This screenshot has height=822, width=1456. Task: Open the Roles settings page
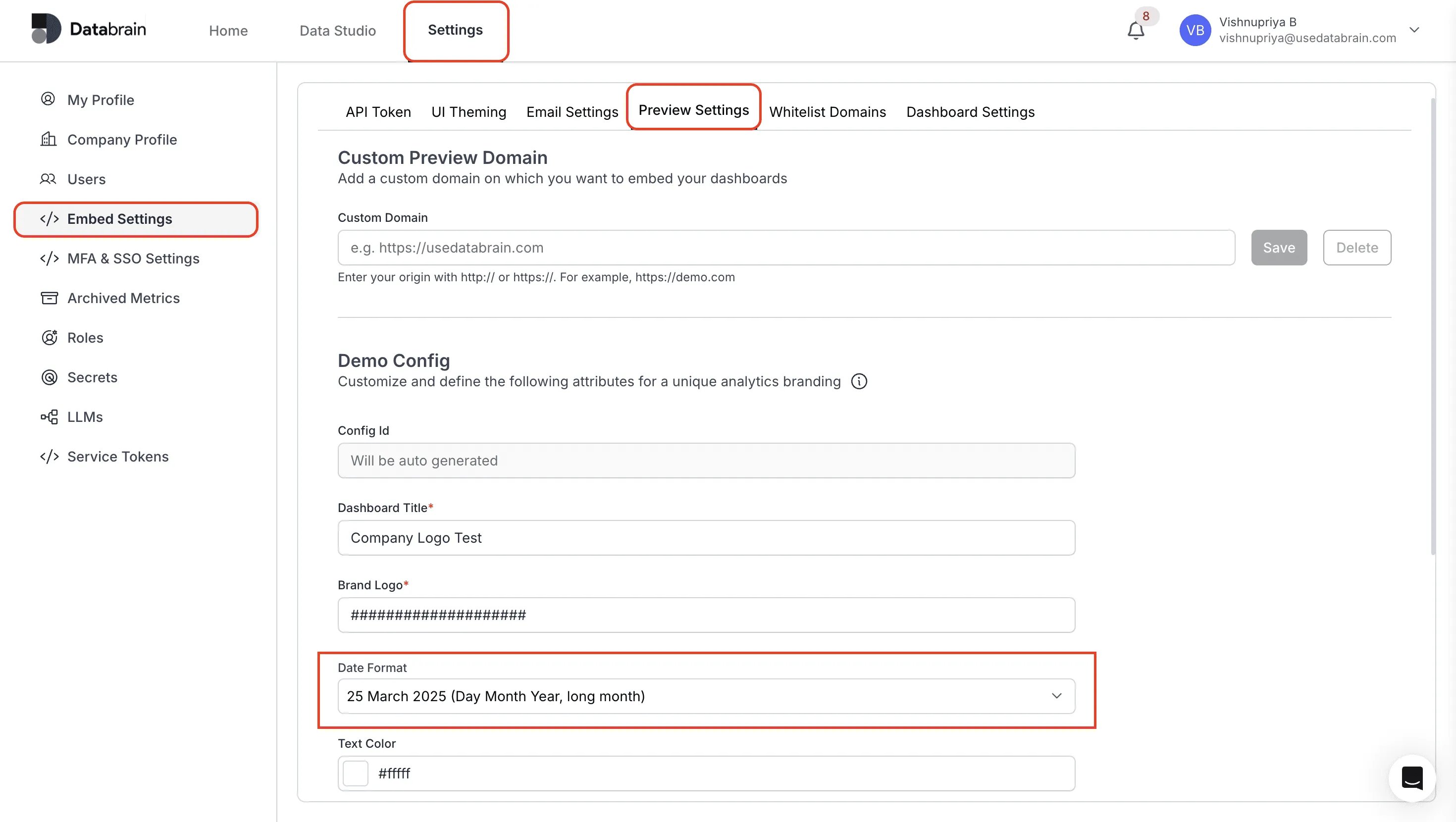tap(85, 338)
